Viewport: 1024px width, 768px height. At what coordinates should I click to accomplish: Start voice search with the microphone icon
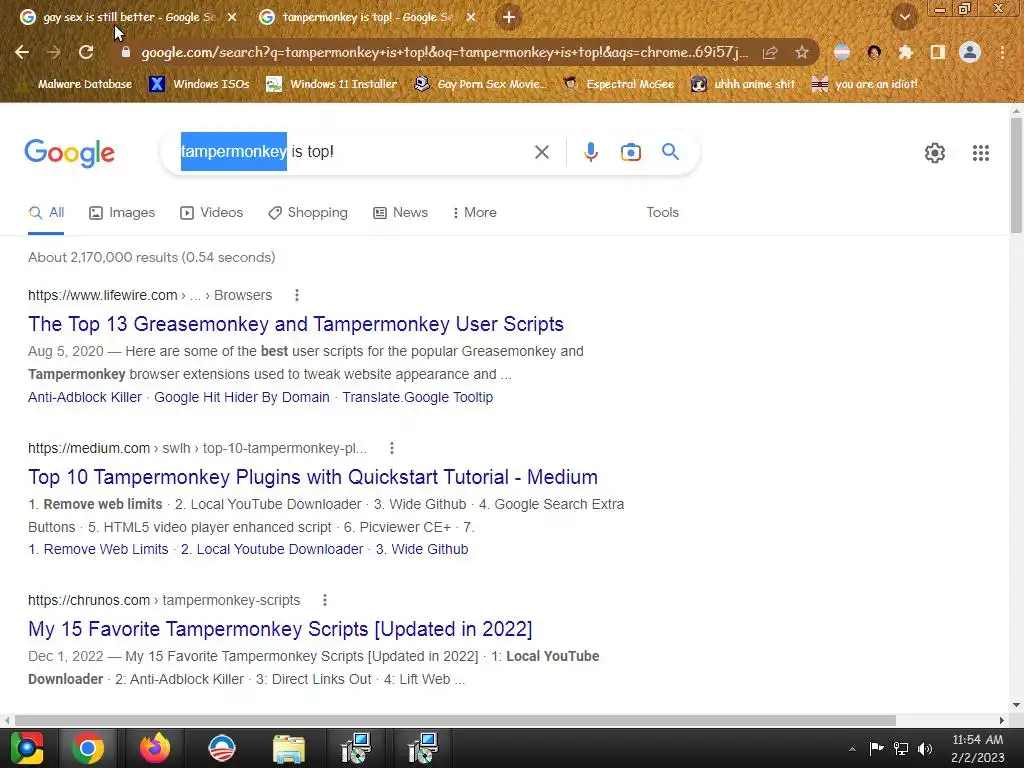[590, 152]
